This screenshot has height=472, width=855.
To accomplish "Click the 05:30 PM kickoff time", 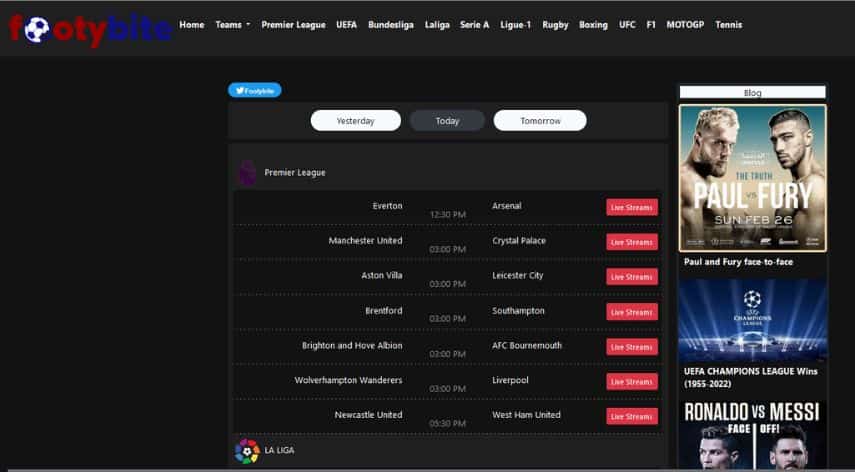I will click(448, 423).
